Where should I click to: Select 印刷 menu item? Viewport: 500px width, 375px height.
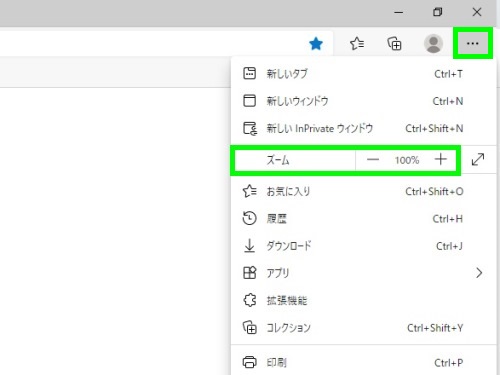(363, 362)
